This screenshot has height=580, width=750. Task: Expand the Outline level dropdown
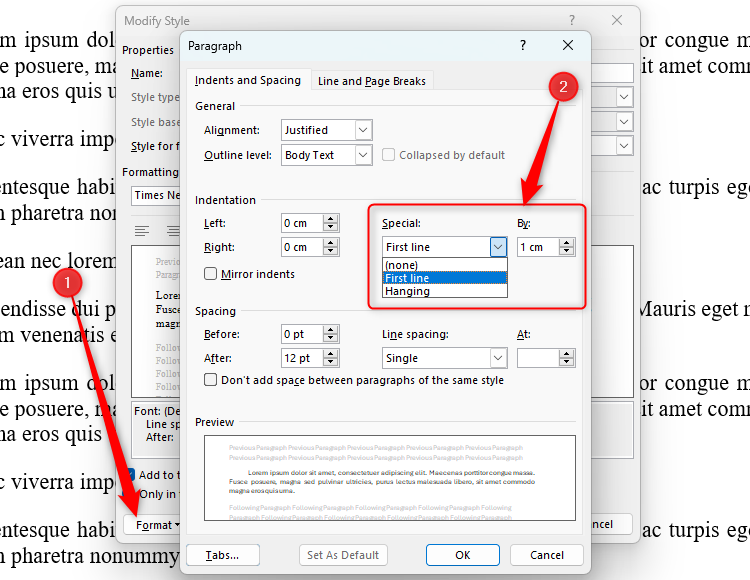[x=362, y=155]
